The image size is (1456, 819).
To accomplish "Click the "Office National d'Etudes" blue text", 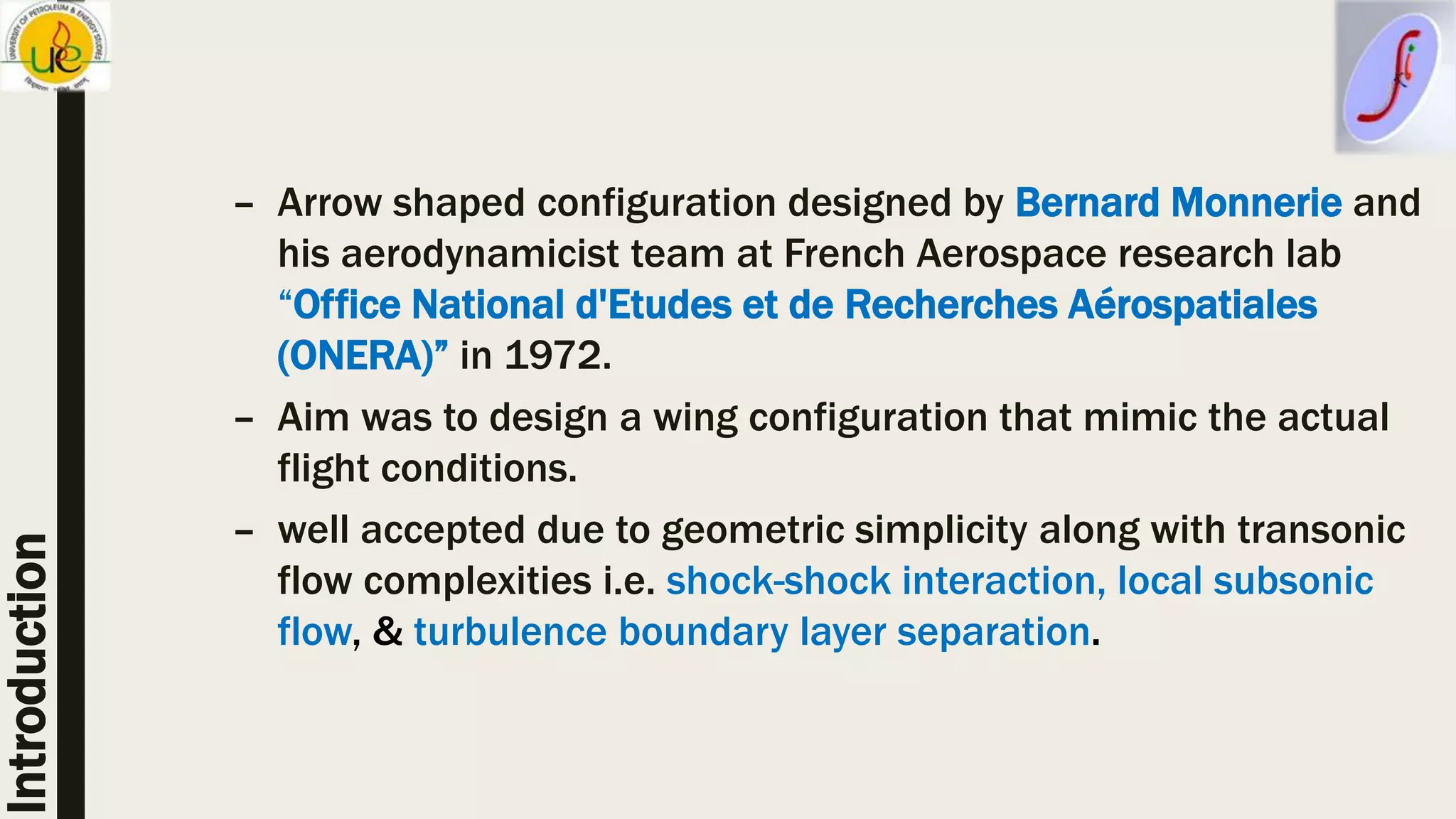I will coord(504,305).
